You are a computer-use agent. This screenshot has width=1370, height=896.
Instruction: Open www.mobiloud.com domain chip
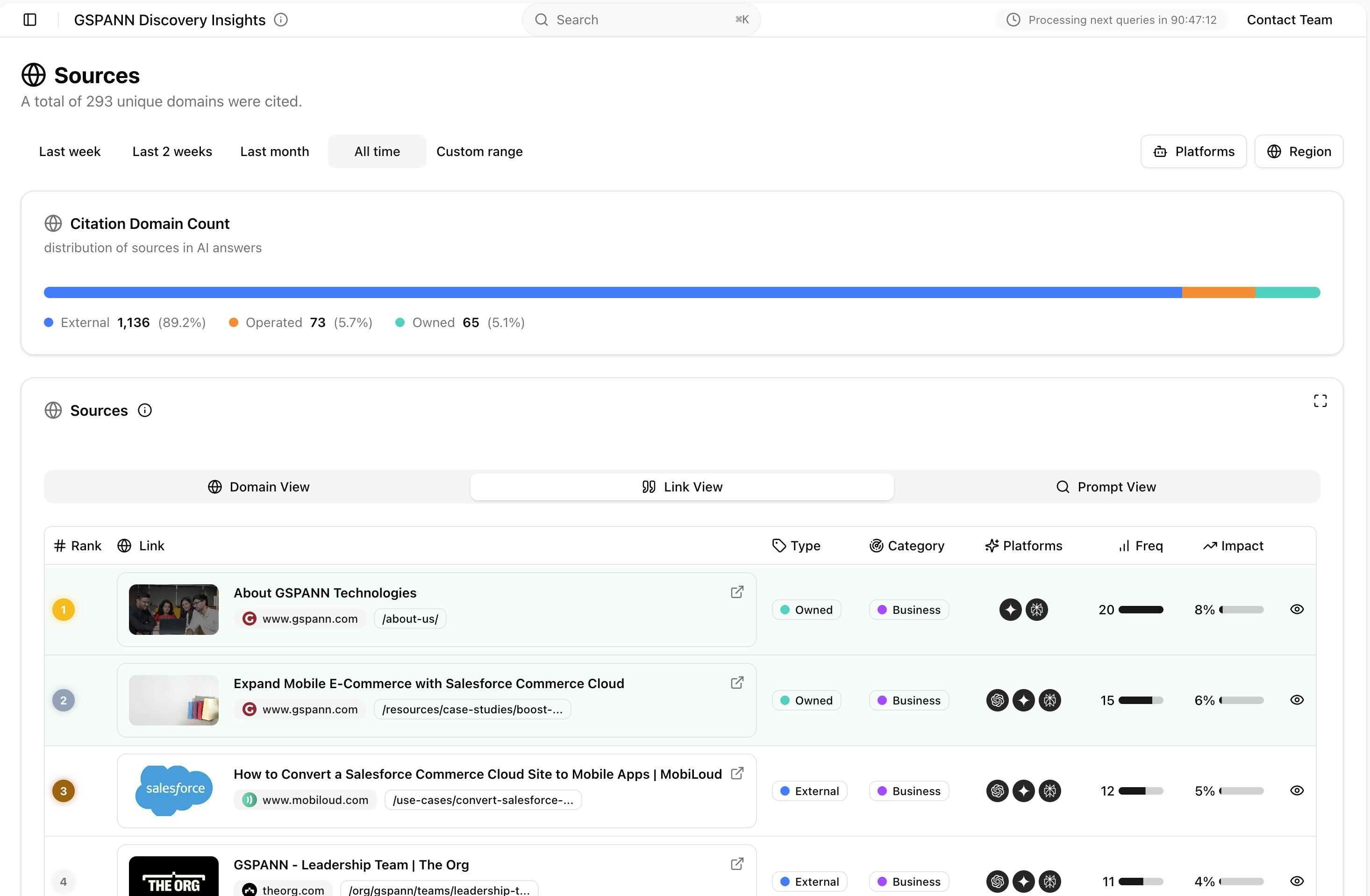(305, 800)
